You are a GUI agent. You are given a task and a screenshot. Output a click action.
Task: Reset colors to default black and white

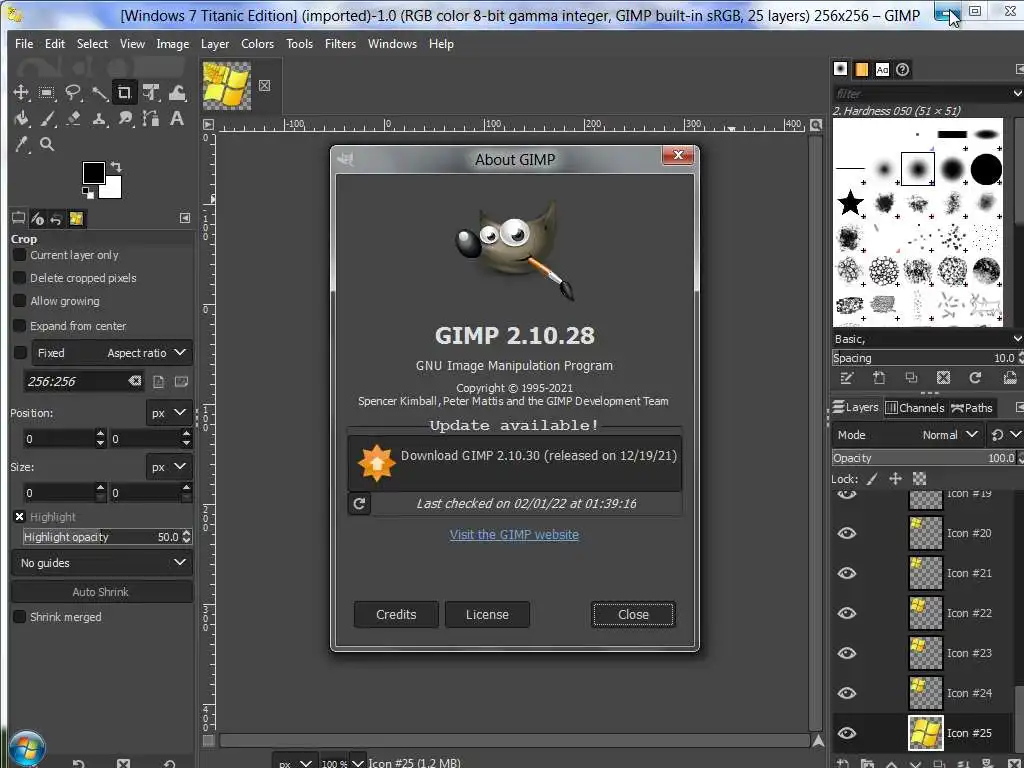[x=87, y=192]
